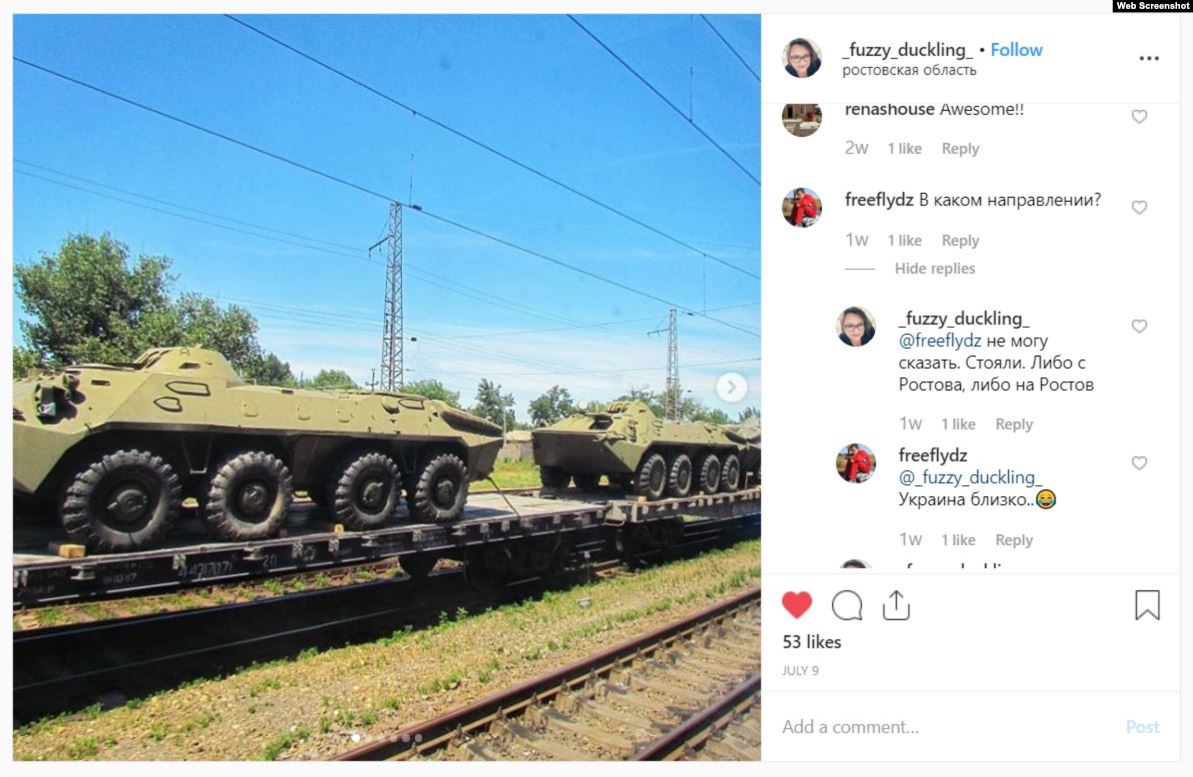Open _fuzzy_duckling_ profile picture in header

[802, 59]
